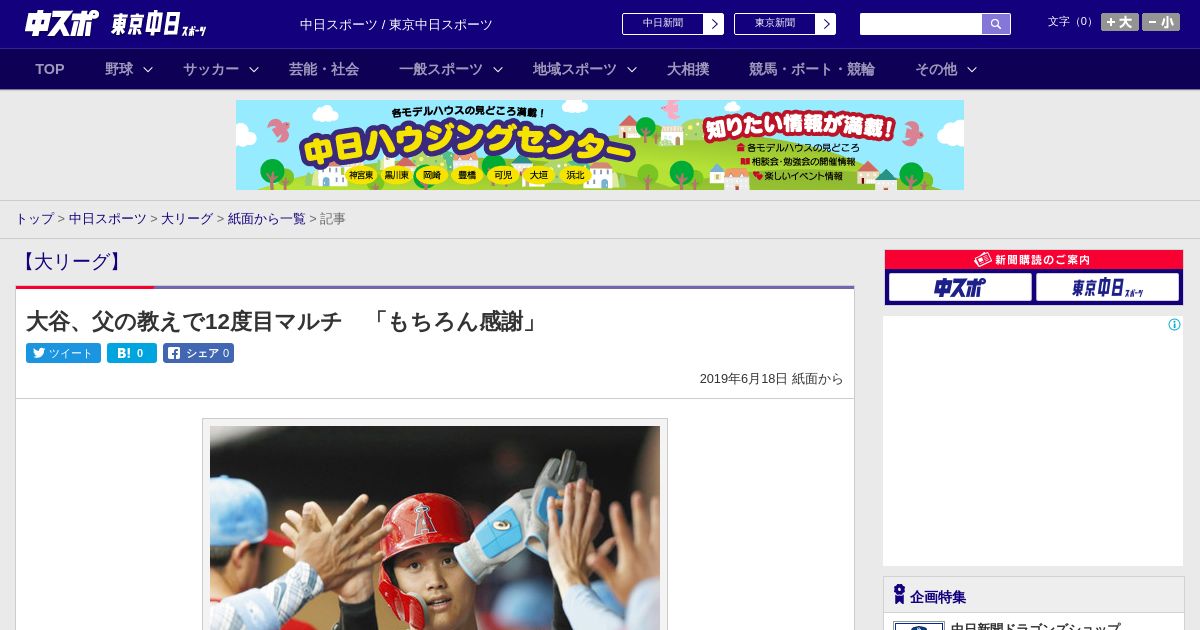Click the search magnifier button

click(996, 24)
